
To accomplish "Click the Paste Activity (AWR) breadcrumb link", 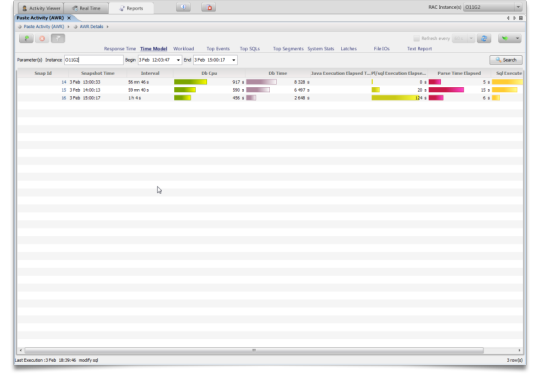I will click(x=44, y=27).
